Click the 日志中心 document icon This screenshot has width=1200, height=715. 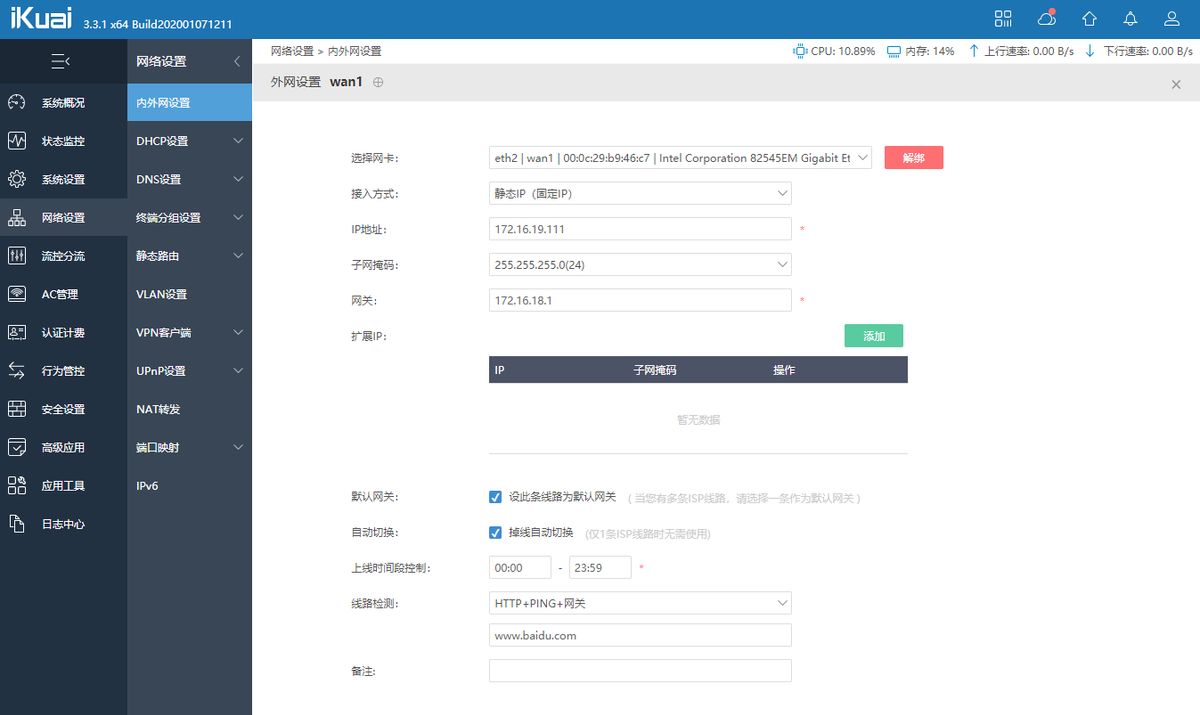[x=17, y=524]
